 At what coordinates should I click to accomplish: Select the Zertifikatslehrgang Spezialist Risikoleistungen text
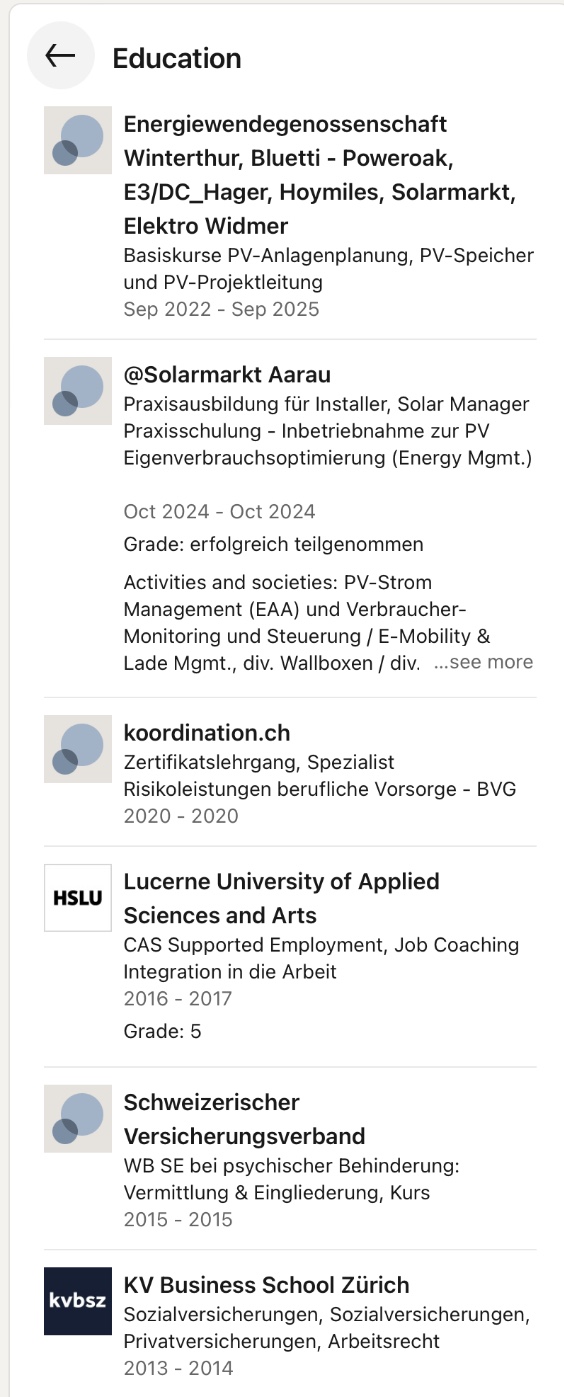(x=320, y=776)
